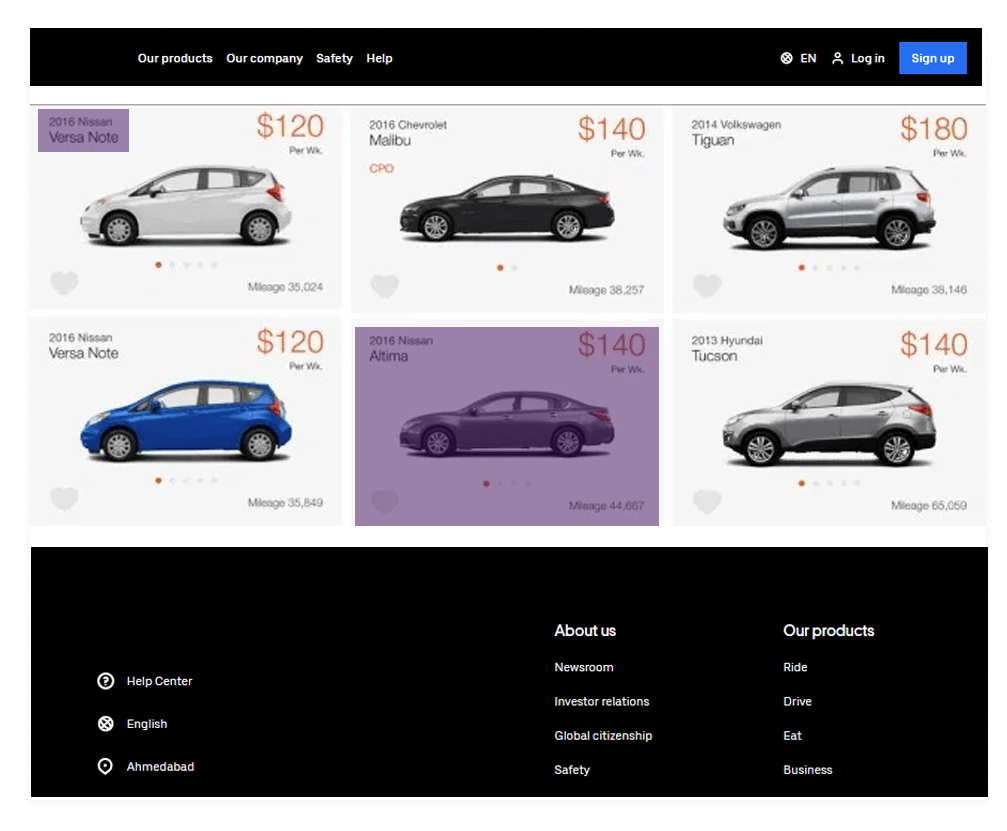Favorite the blue 2016 Nissan Versa Note
This screenshot has height=831, width=1007.
coord(64,498)
